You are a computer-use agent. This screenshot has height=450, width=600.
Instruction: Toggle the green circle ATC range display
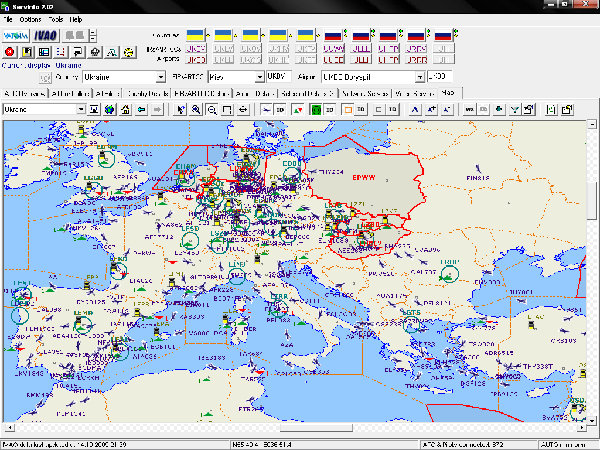pos(316,109)
